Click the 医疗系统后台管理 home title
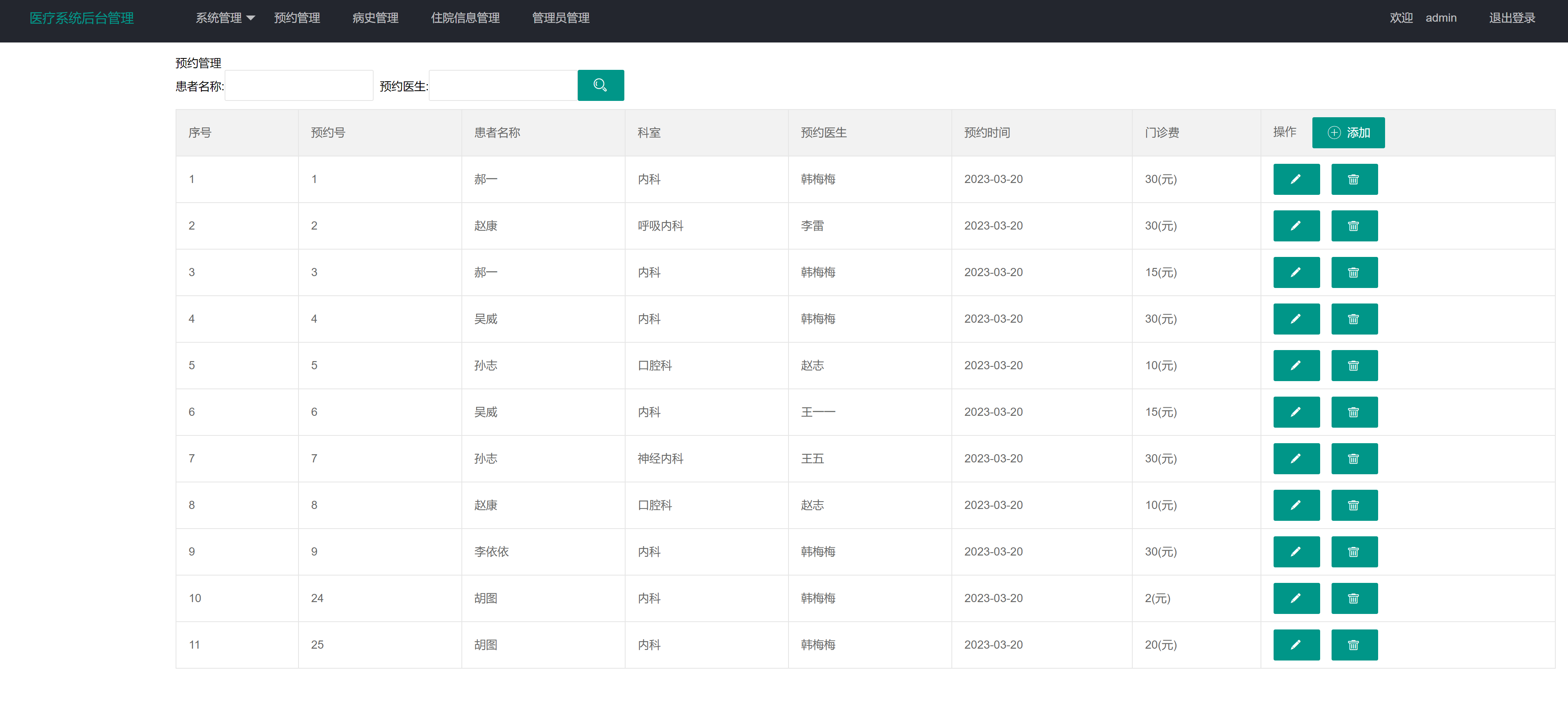Screen dimensions: 1568x723 coord(82,18)
